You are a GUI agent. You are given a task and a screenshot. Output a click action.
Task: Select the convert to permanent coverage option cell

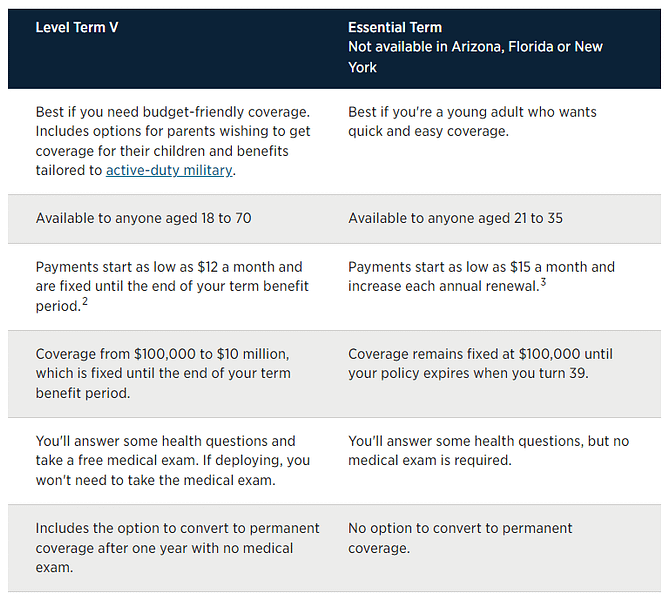[177, 547]
